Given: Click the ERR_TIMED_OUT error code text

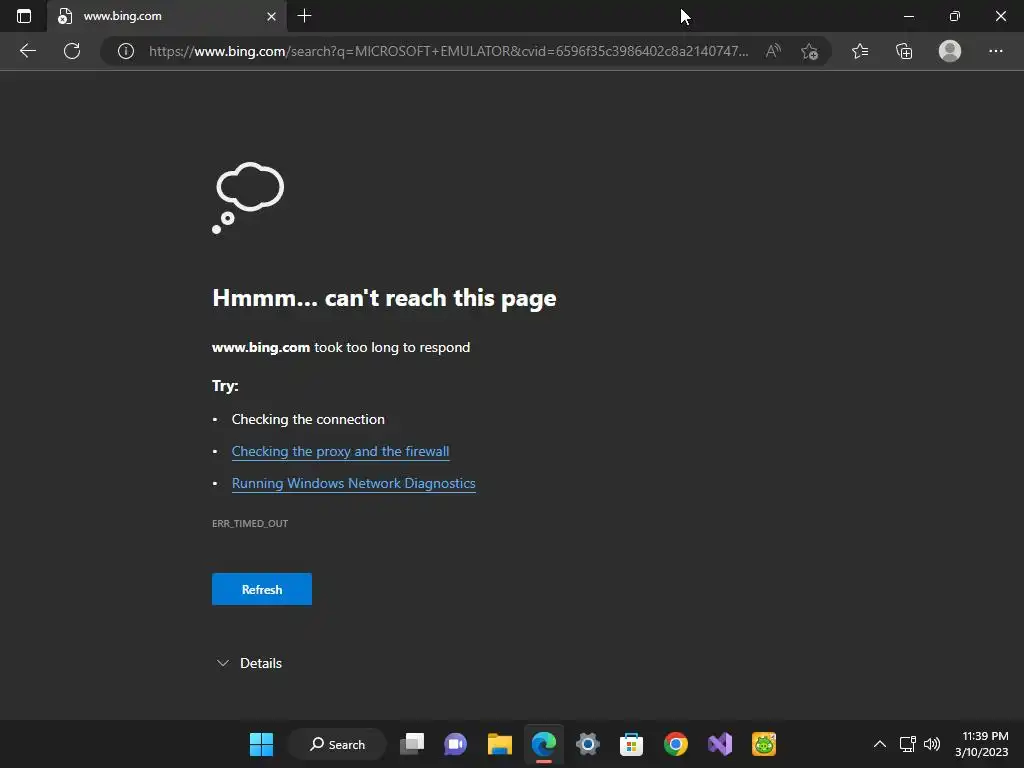Looking at the screenshot, I should tap(250, 523).
